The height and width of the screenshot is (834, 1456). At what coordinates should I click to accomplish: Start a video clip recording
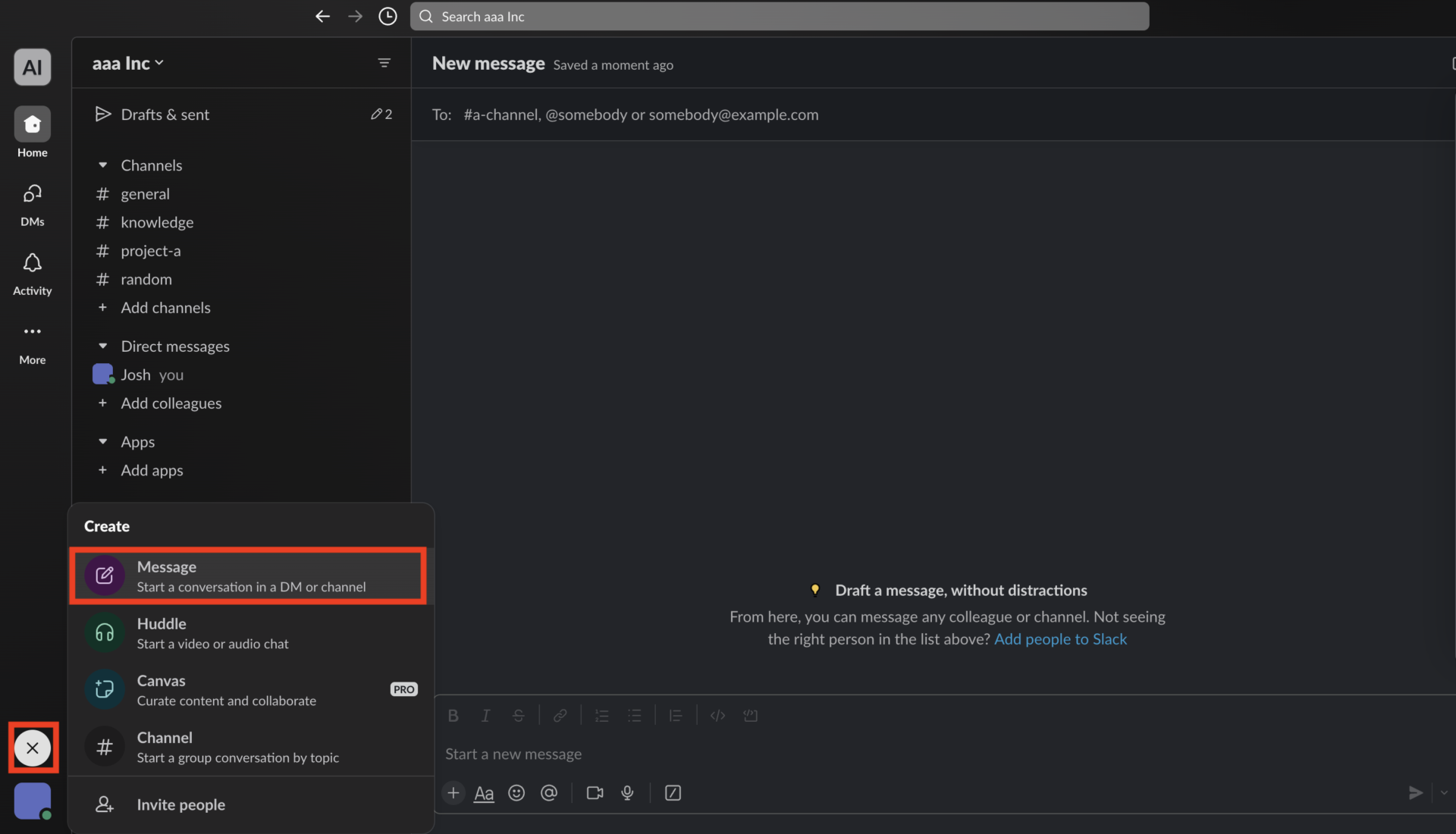pyautogui.click(x=594, y=792)
